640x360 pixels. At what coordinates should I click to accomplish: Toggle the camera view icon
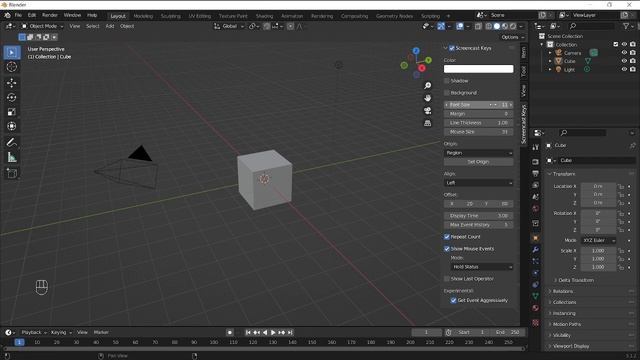click(x=427, y=111)
